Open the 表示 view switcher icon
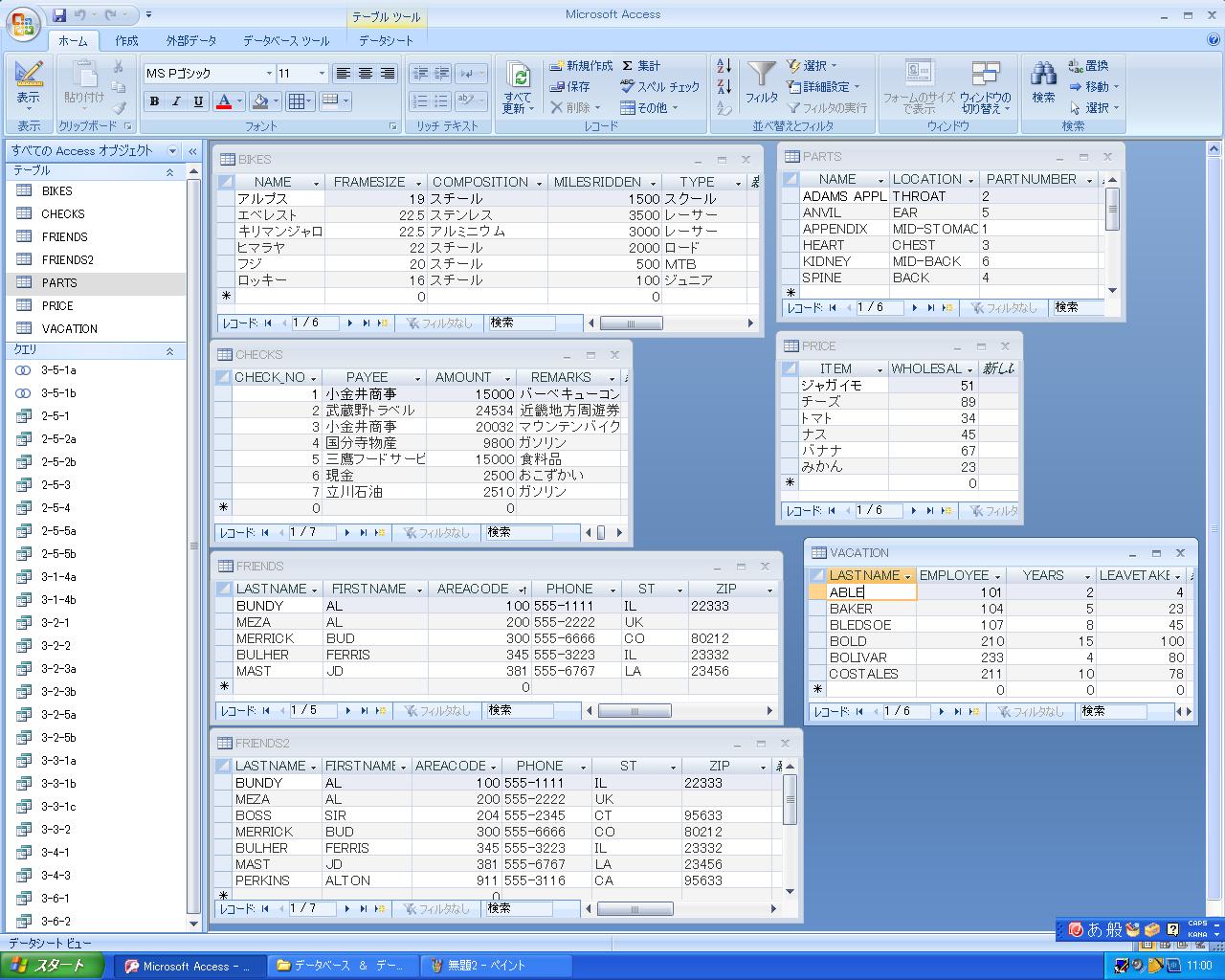Image resolution: width=1225 pixels, height=980 pixels. coord(29,76)
